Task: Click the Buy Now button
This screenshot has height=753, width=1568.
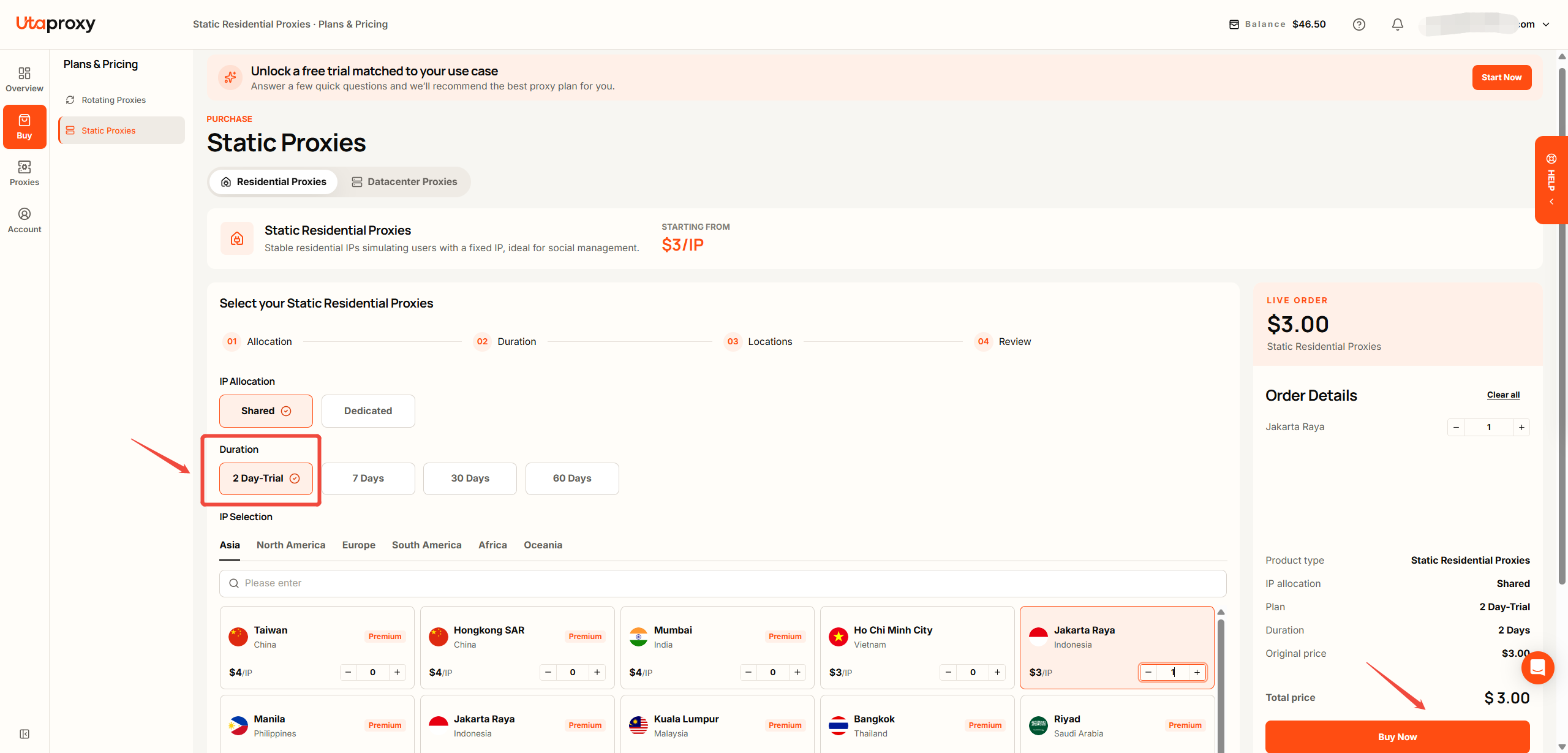Action: 1397,736
